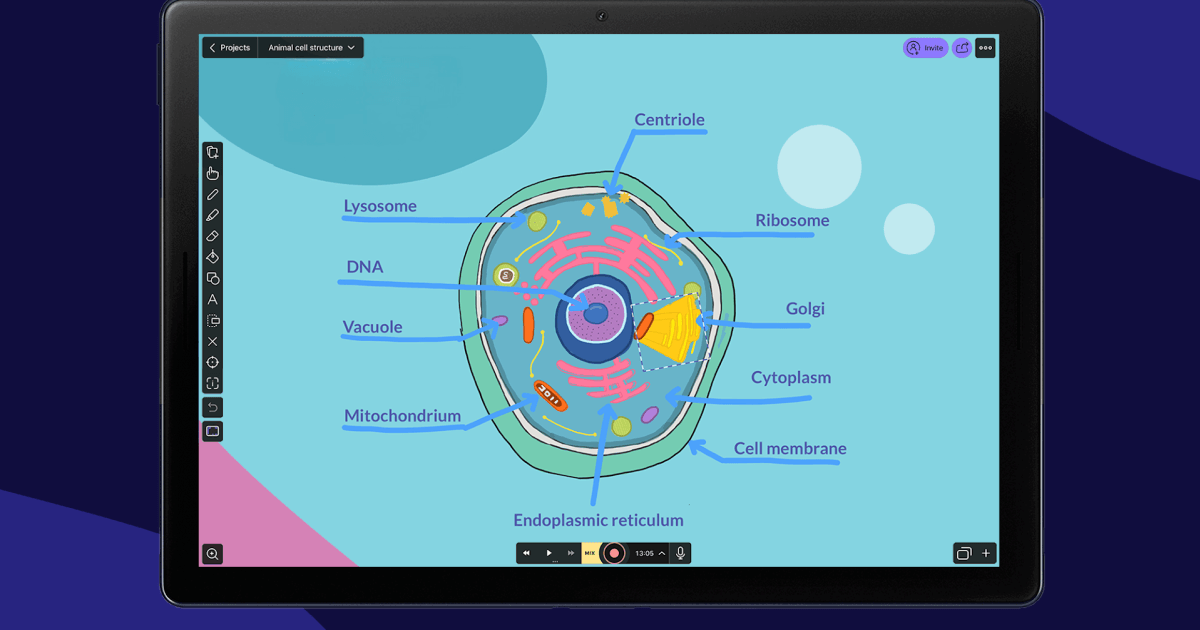Select the shapes tool

(212, 278)
